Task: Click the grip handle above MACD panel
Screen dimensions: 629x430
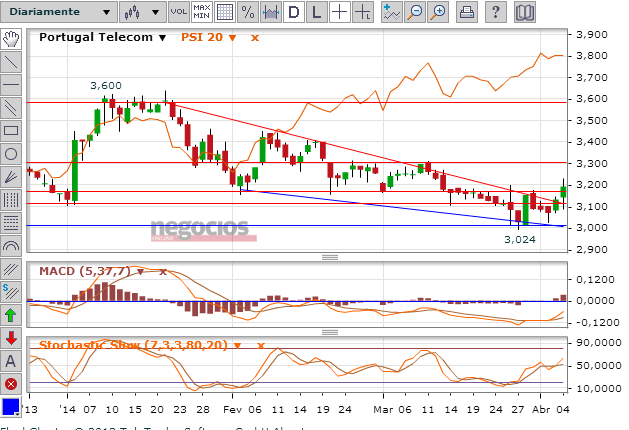Action: click(330, 257)
